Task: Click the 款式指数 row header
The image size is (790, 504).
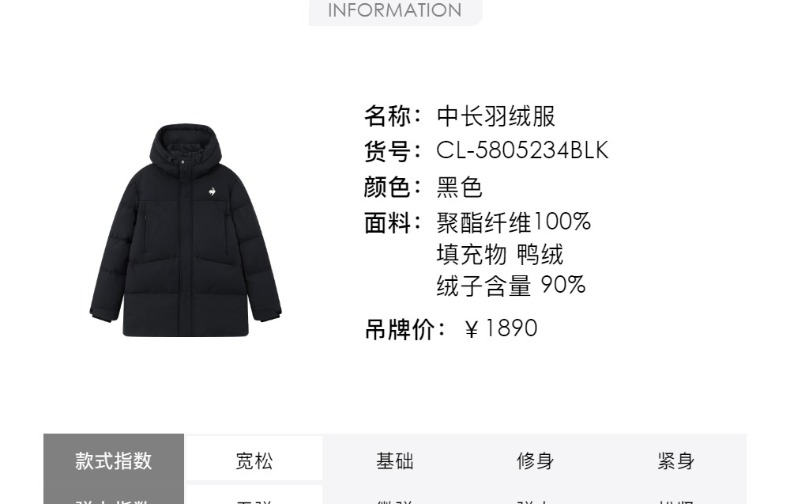Action: point(113,461)
